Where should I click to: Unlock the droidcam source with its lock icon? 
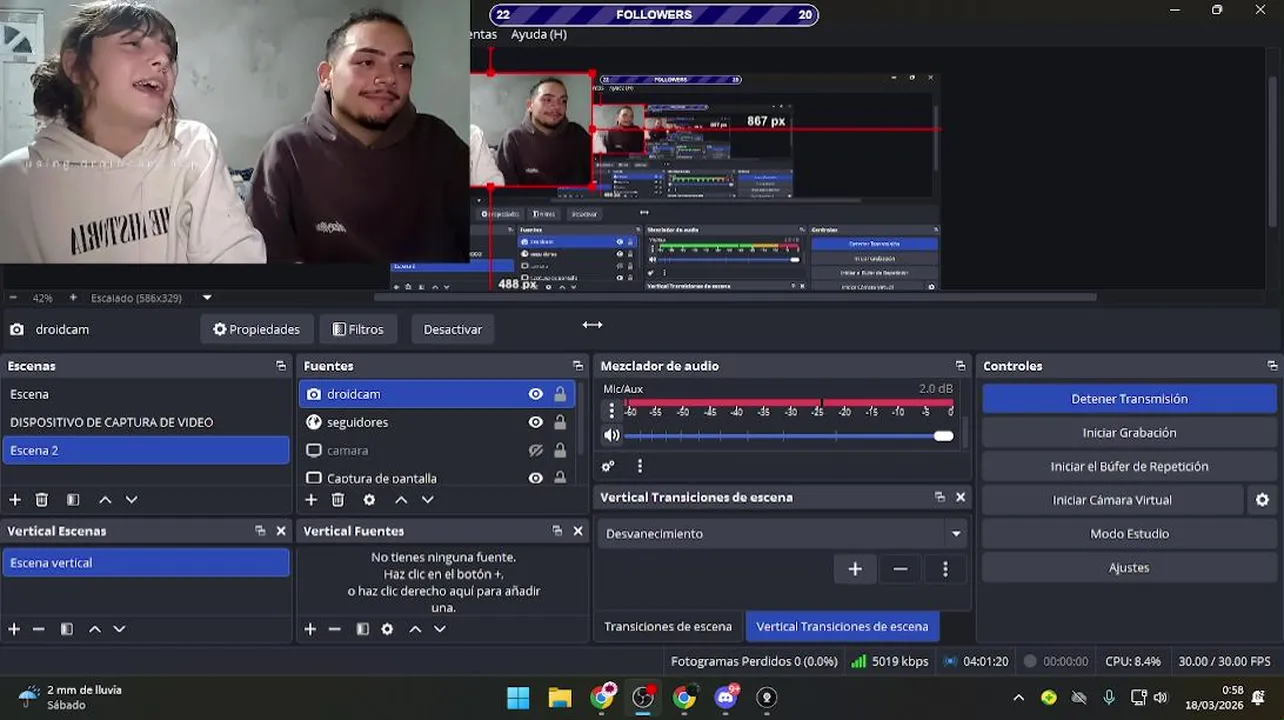click(x=560, y=394)
